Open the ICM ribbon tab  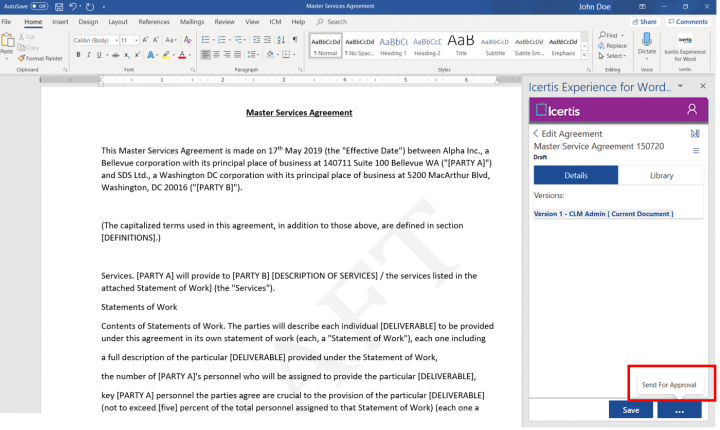point(275,21)
